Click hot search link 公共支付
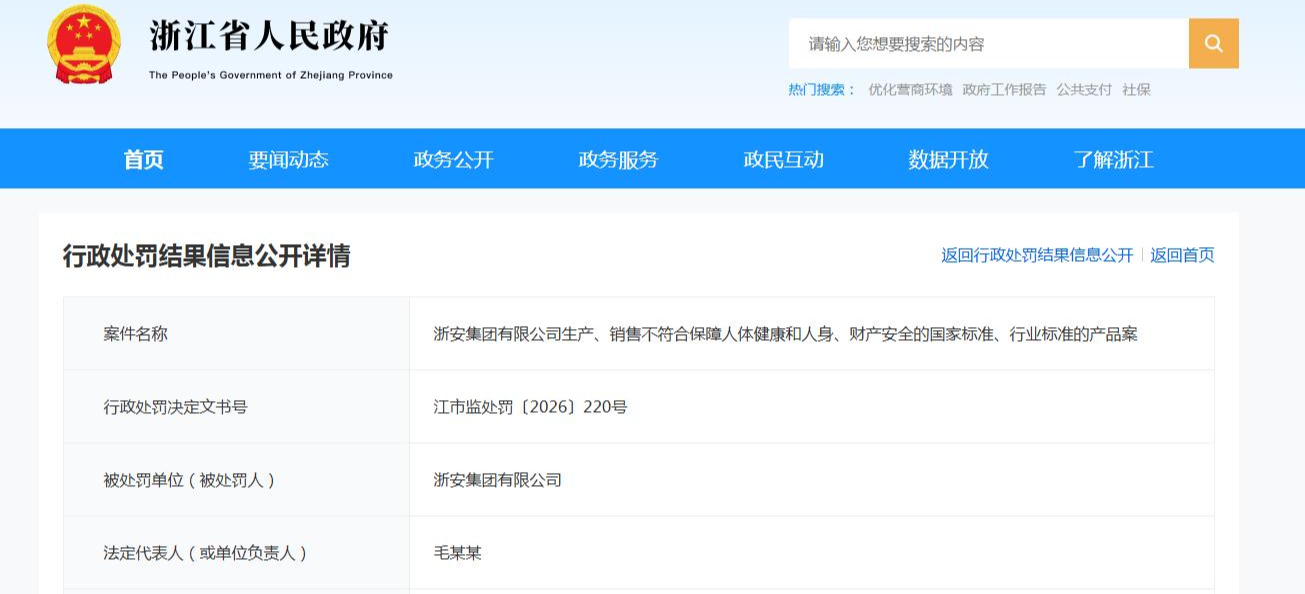This screenshot has height=594, width=1305. pyautogui.click(x=1084, y=89)
